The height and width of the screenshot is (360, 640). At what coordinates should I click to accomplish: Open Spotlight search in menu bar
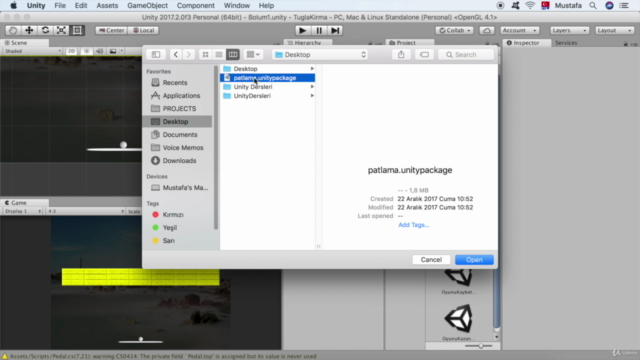click(593, 5)
